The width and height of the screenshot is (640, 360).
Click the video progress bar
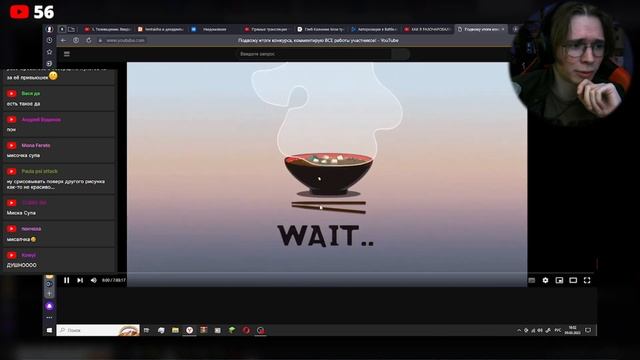click(327, 272)
